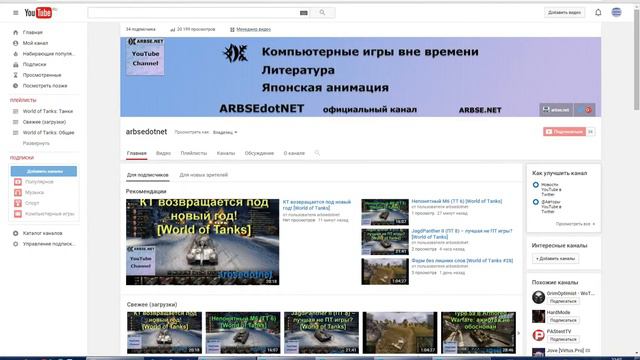Click the Подписки icon in sidebar
This screenshot has width=640, height=360.
(16, 64)
